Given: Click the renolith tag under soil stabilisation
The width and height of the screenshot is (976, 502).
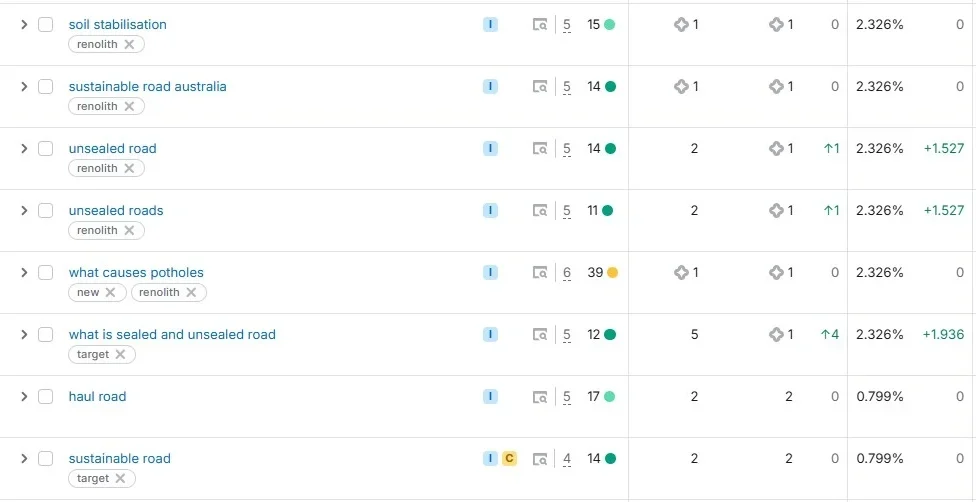Looking at the screenshot, I should [97, 44].
